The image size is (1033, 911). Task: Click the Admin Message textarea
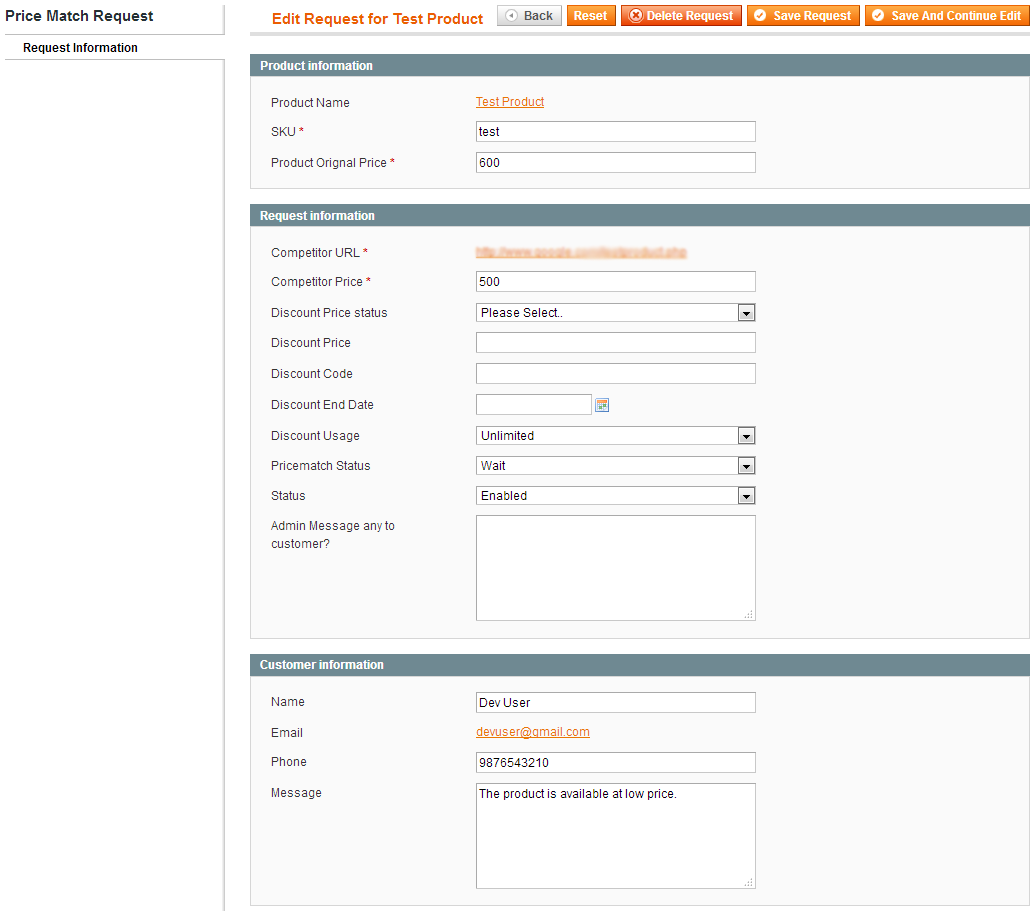pyautogui.click(x=615, y=568)
